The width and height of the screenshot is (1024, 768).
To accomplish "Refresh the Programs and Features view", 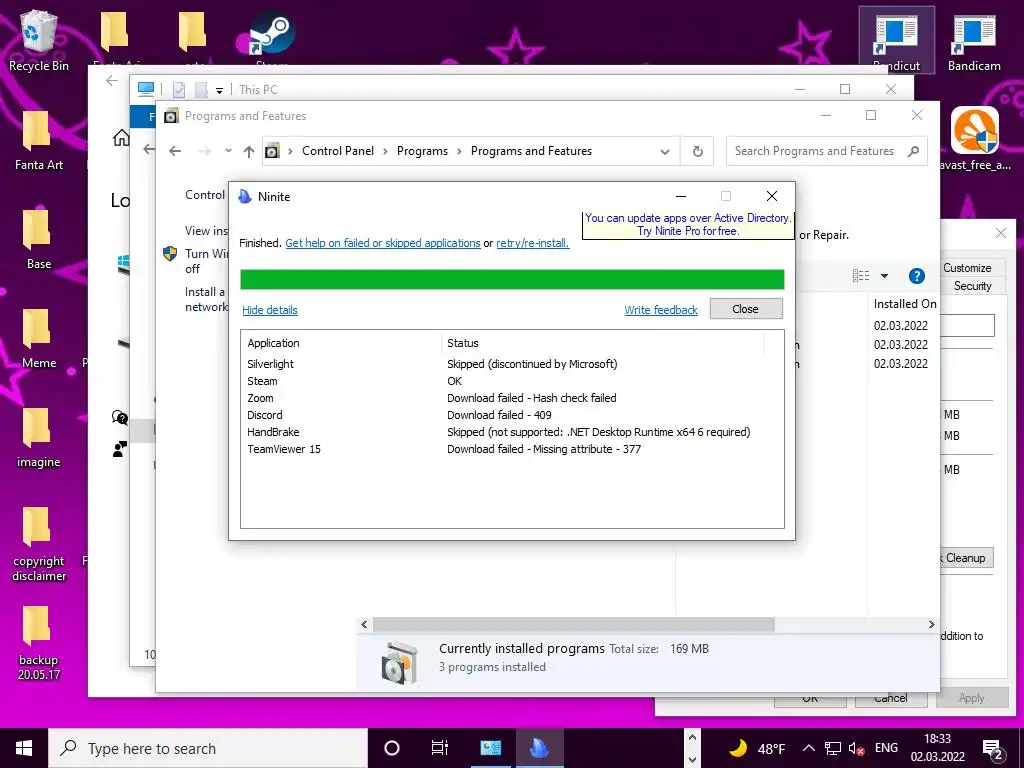I will tap(697, 152).
